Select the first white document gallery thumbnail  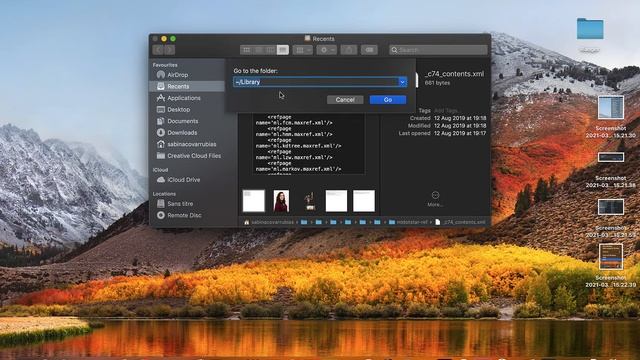[253, 201]
